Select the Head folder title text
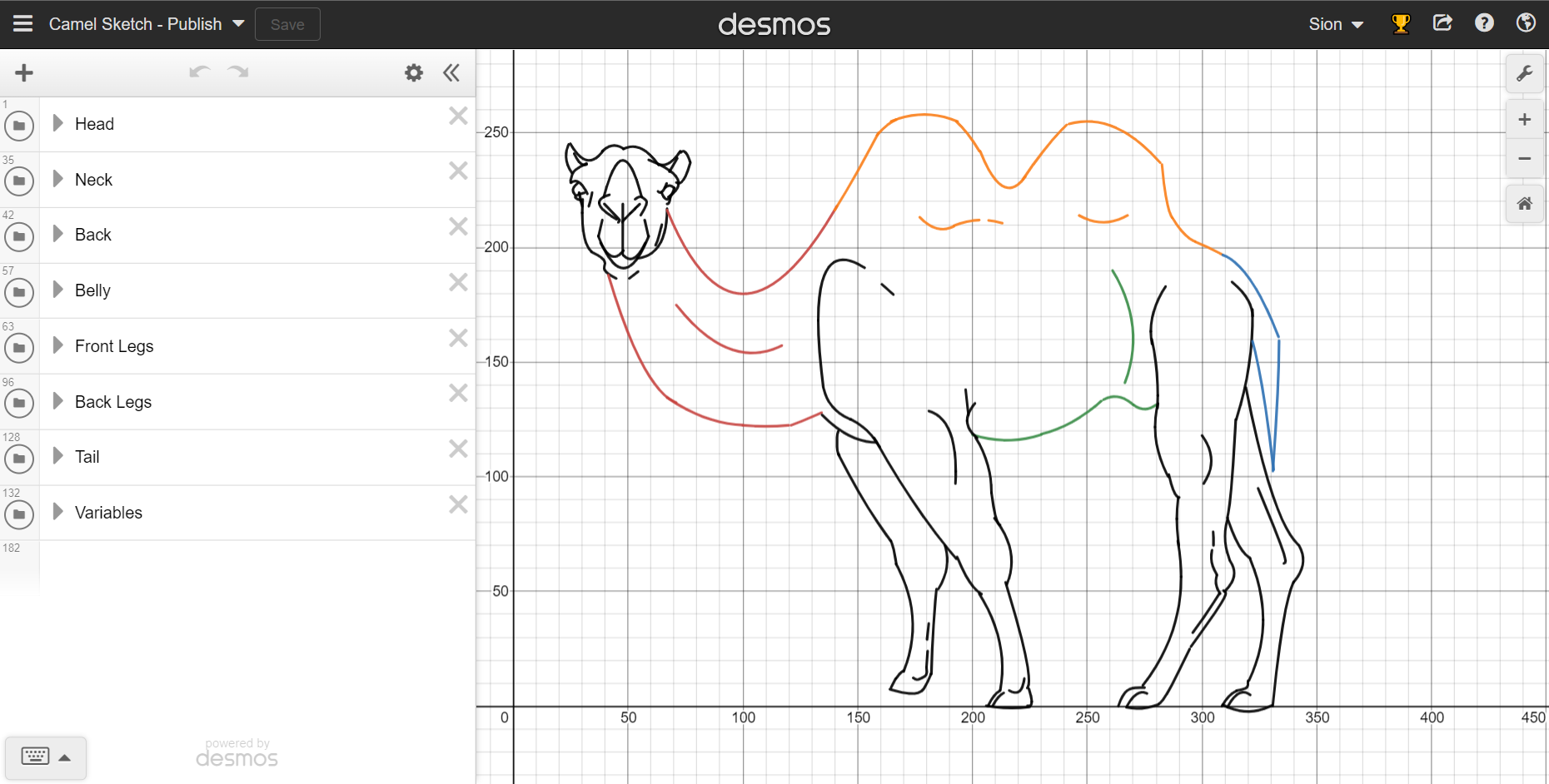This screenshot has height=784, width=1549. click(94, 124)
